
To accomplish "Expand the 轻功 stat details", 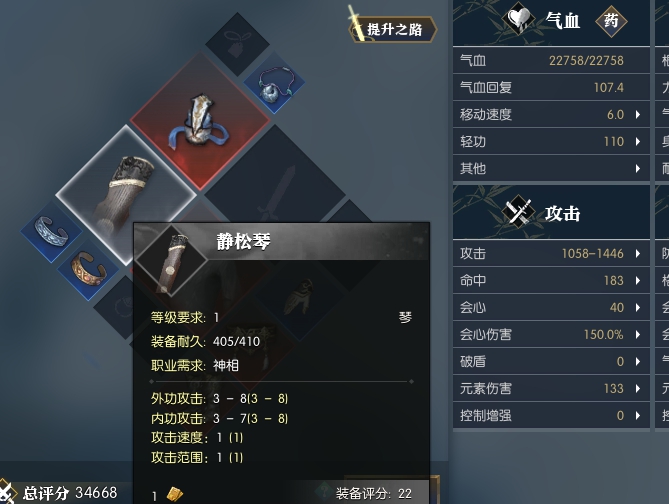I will [x=638, y=141].
